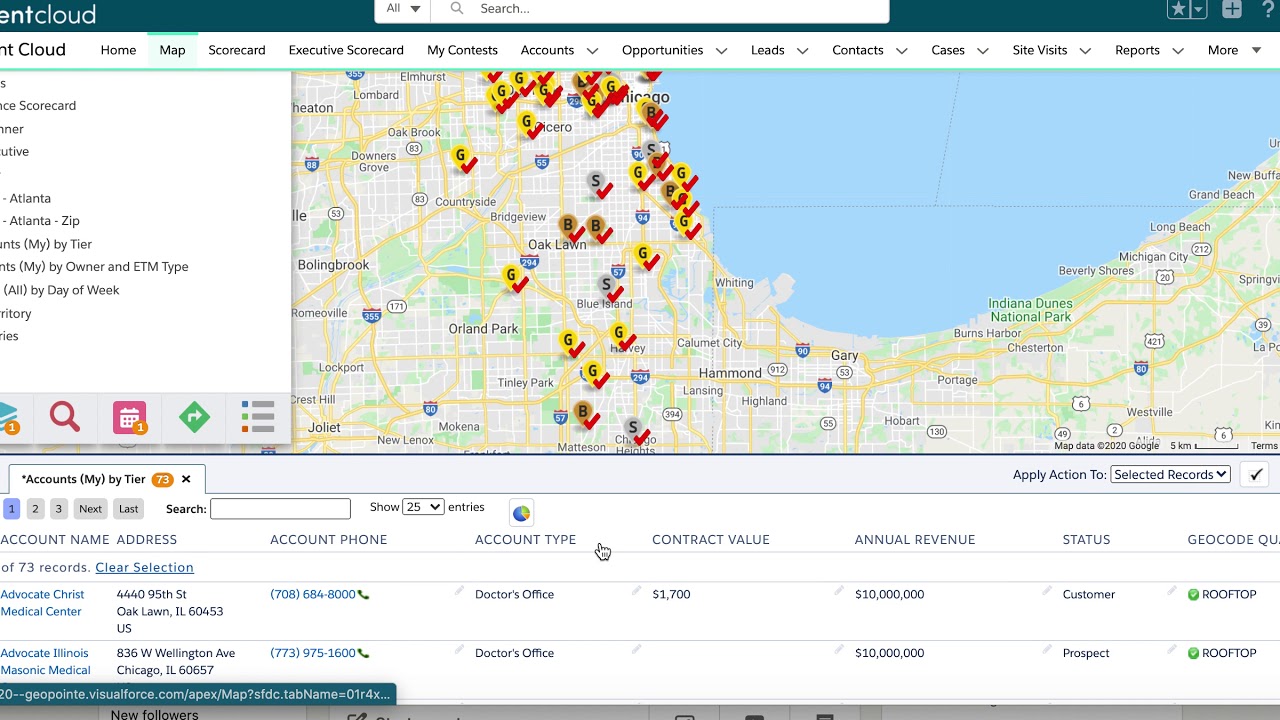Expand the Contacts menu chevron

(x=901, y=51)
